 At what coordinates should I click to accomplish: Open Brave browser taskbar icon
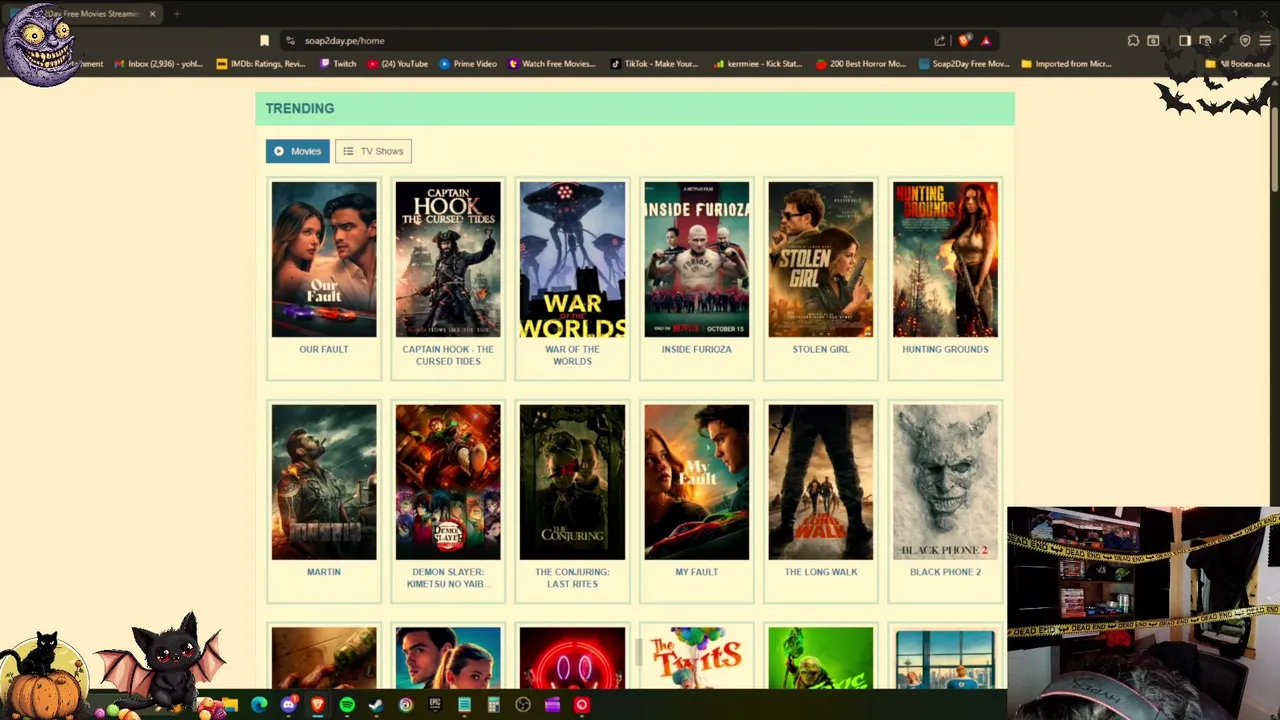(317, 705)
